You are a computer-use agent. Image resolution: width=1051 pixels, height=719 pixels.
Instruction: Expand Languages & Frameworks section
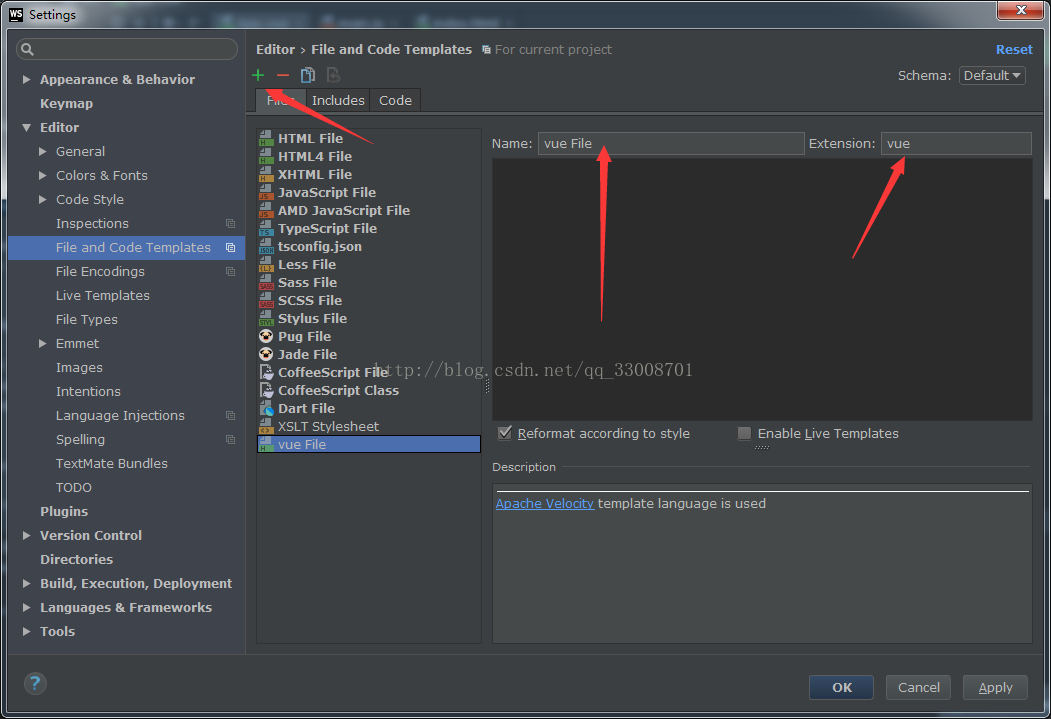26,608
